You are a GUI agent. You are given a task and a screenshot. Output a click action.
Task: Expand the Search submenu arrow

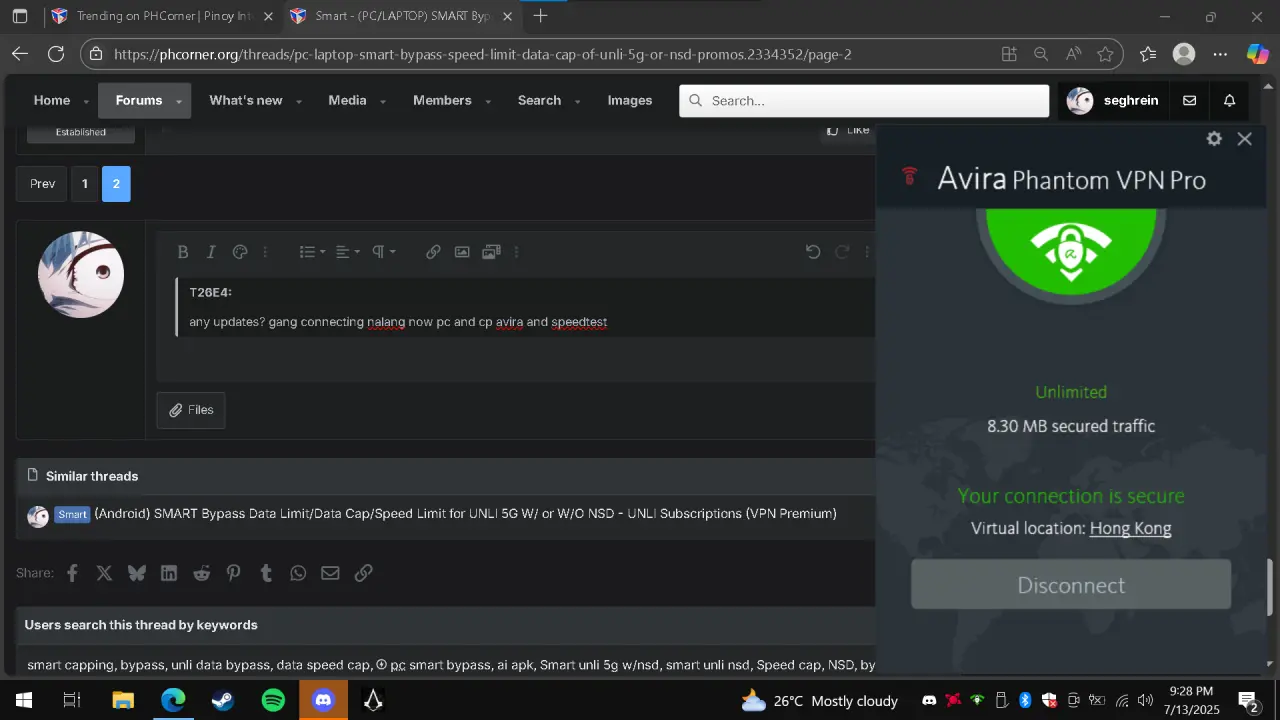(577, 102)
